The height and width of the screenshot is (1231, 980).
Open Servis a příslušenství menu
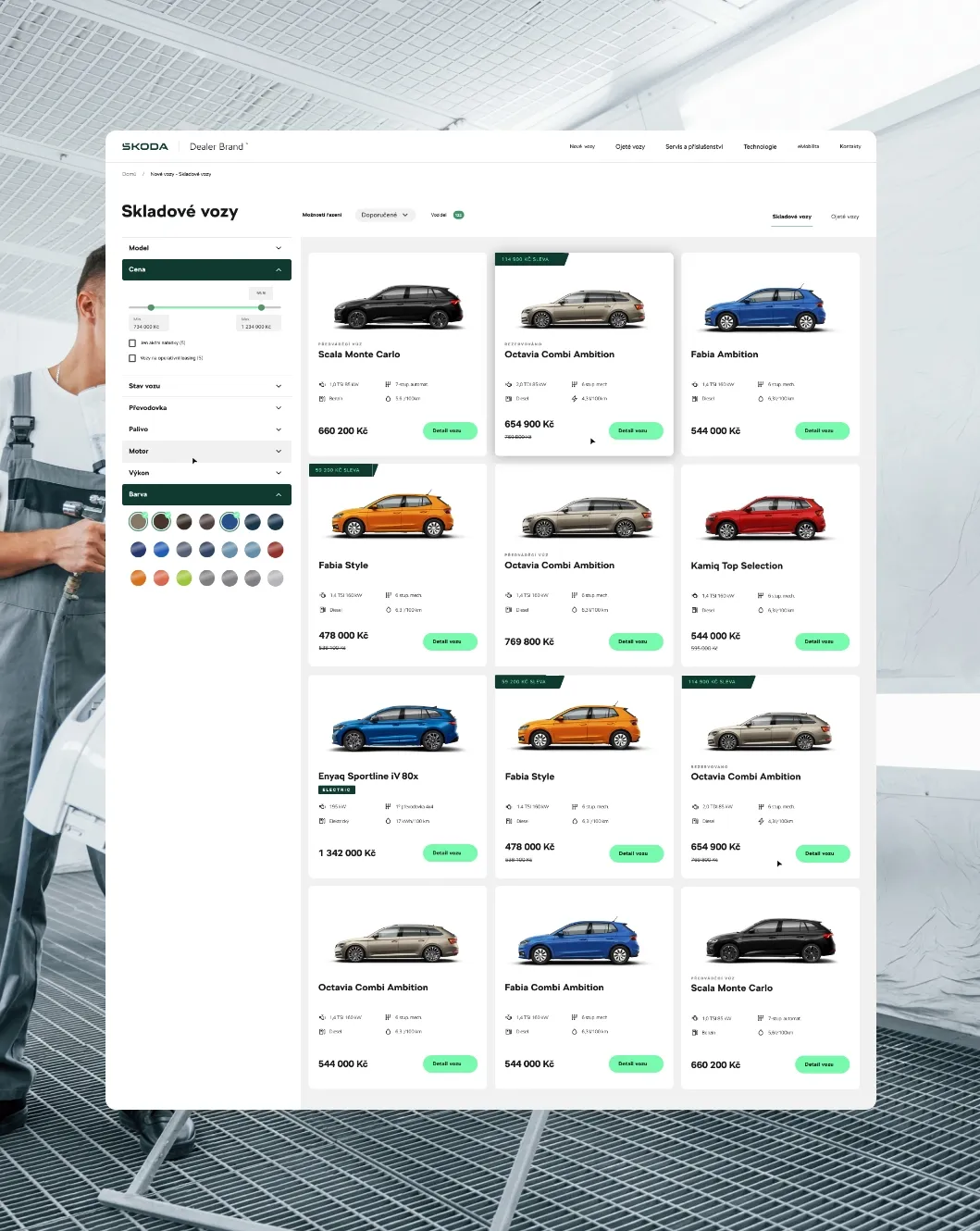pyautogui.click(x=694, y=146)
